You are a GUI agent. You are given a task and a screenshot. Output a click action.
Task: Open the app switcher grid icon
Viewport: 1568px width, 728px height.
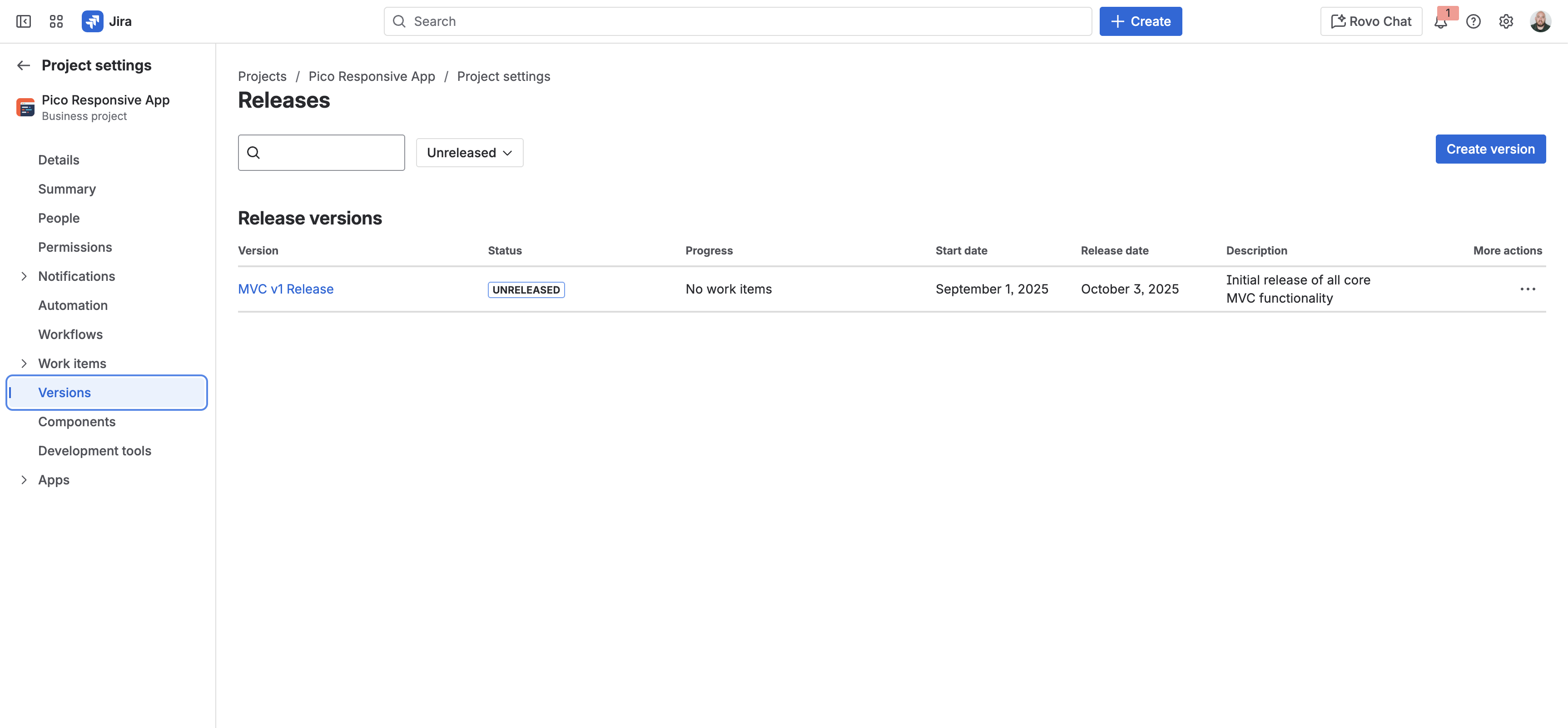(x=56, y=21)
